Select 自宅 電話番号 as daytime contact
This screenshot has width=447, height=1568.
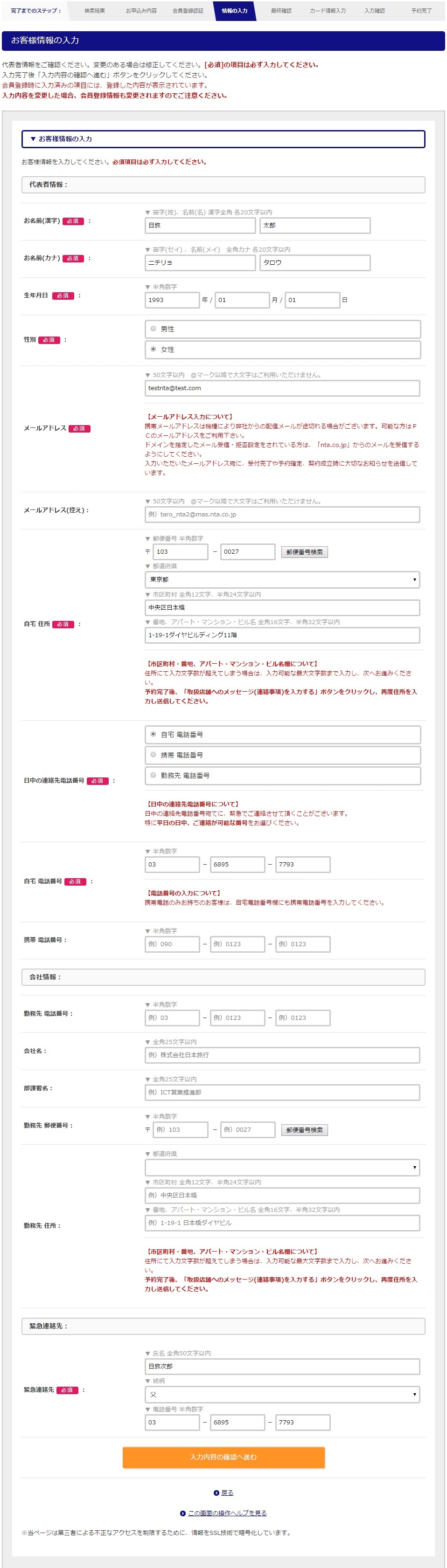154,734
